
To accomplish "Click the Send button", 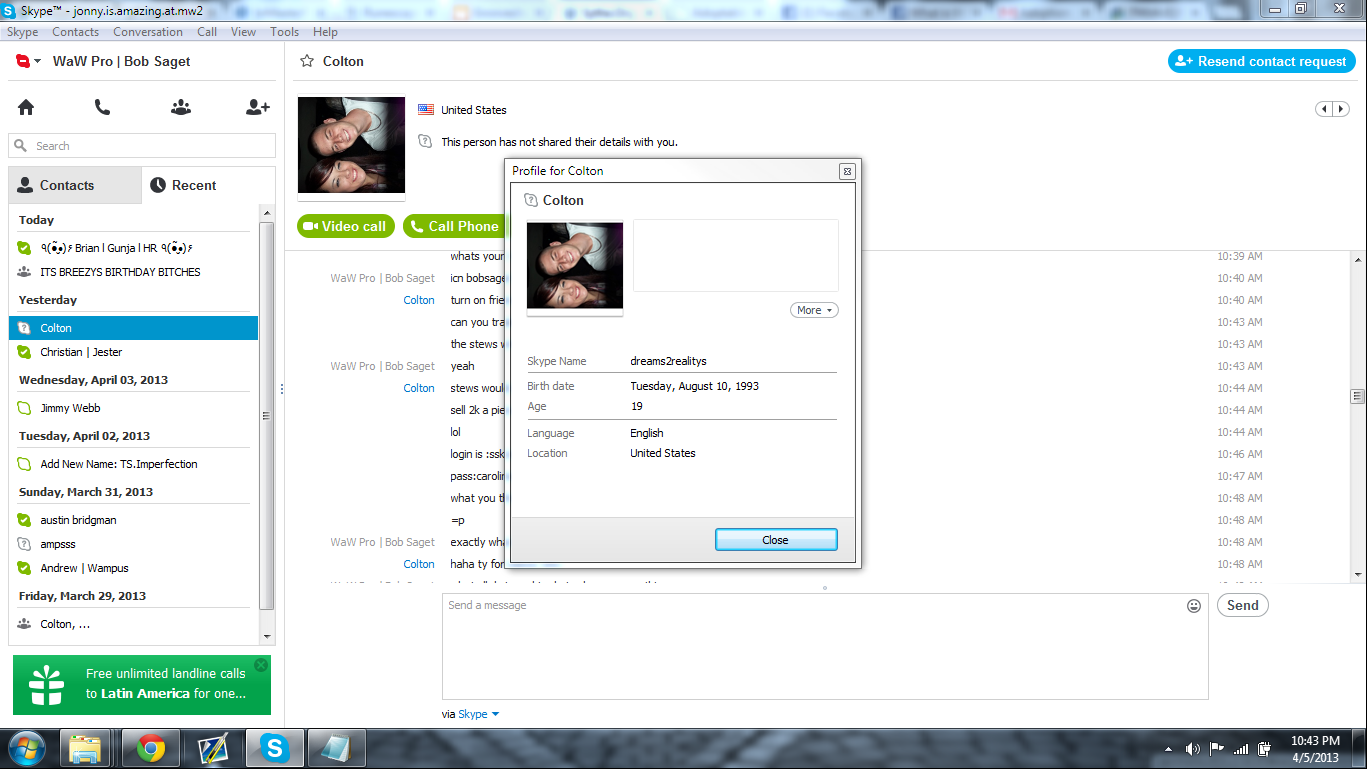I will [1243, 605].
